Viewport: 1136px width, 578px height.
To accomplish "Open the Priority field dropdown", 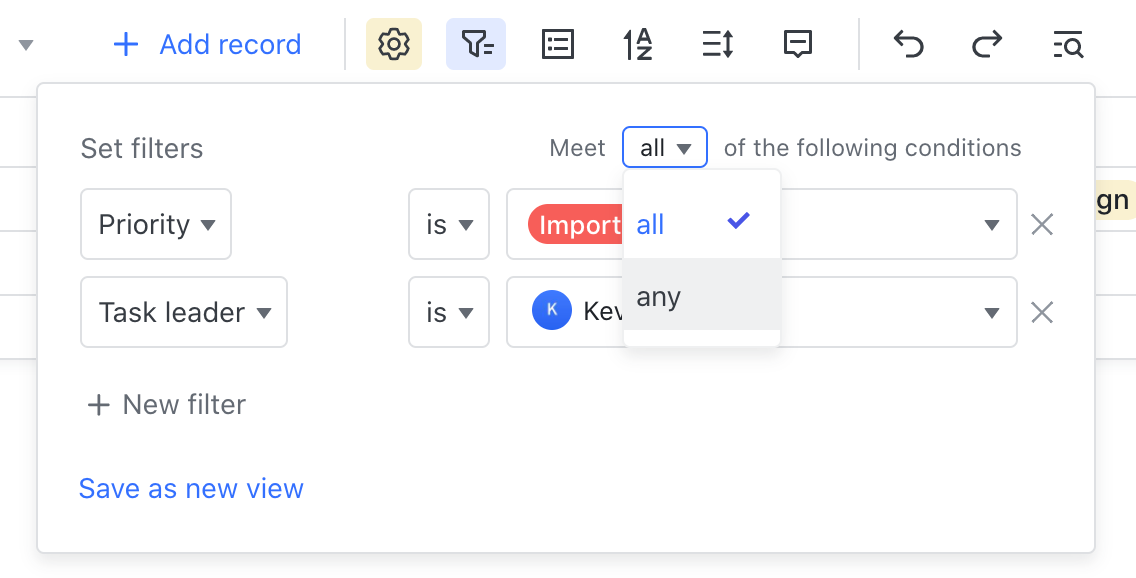I will 155,224.
